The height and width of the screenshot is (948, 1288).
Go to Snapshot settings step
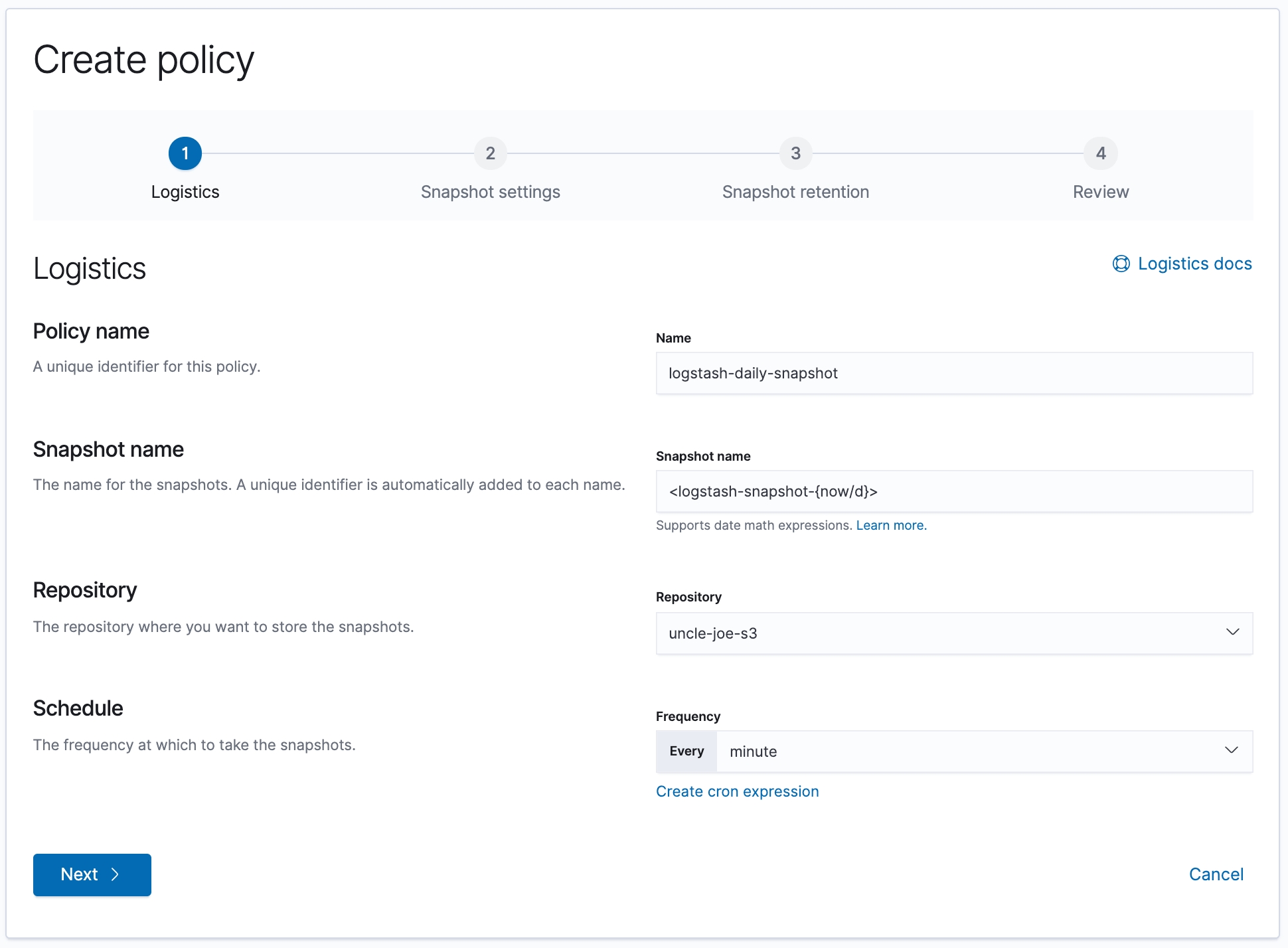click(490, 192)
